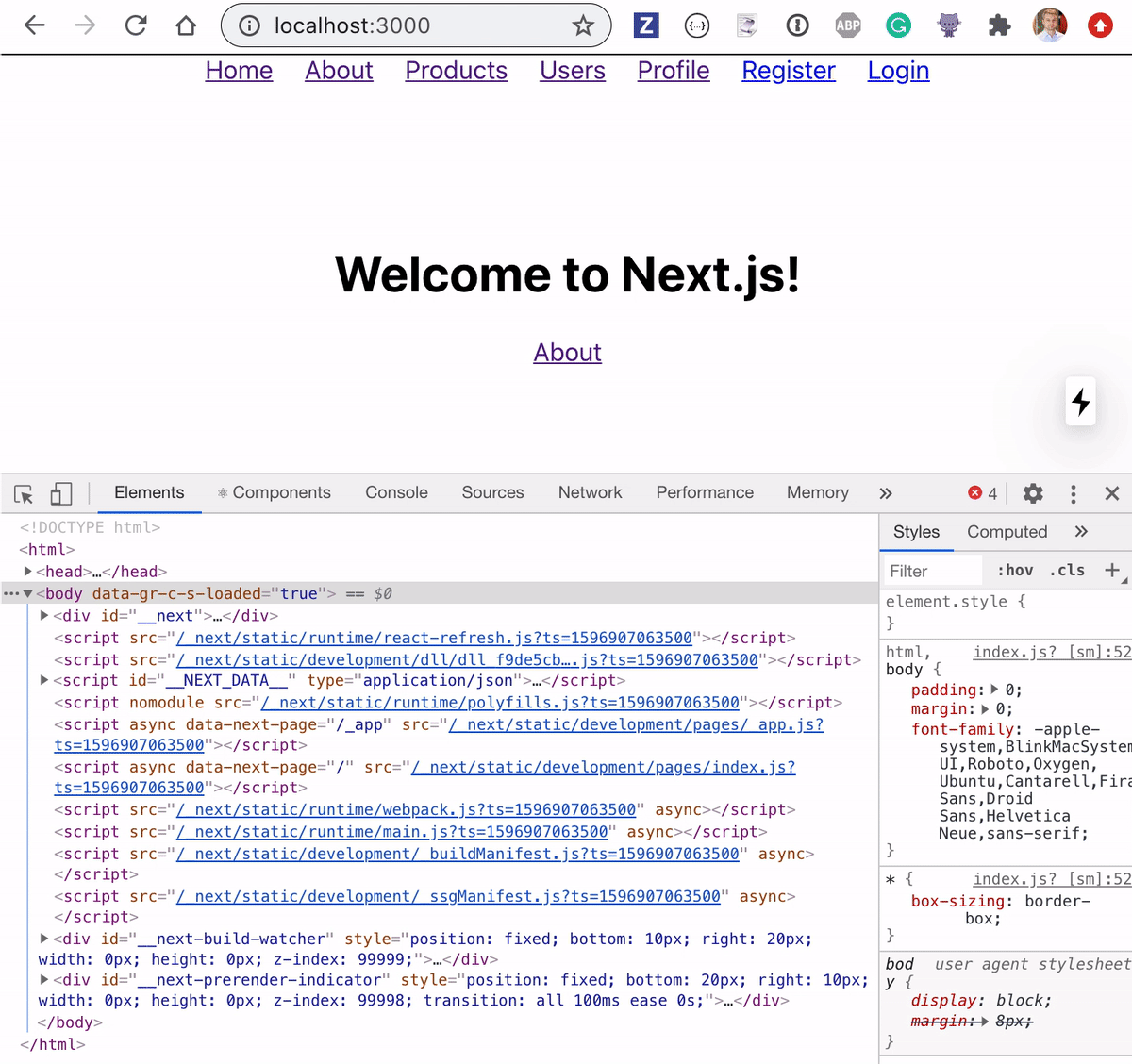The height and width of the screenshot is (1064, 1132).
Task: Expand the padding shorthand triangle in Styles
Action: point(994,690)
